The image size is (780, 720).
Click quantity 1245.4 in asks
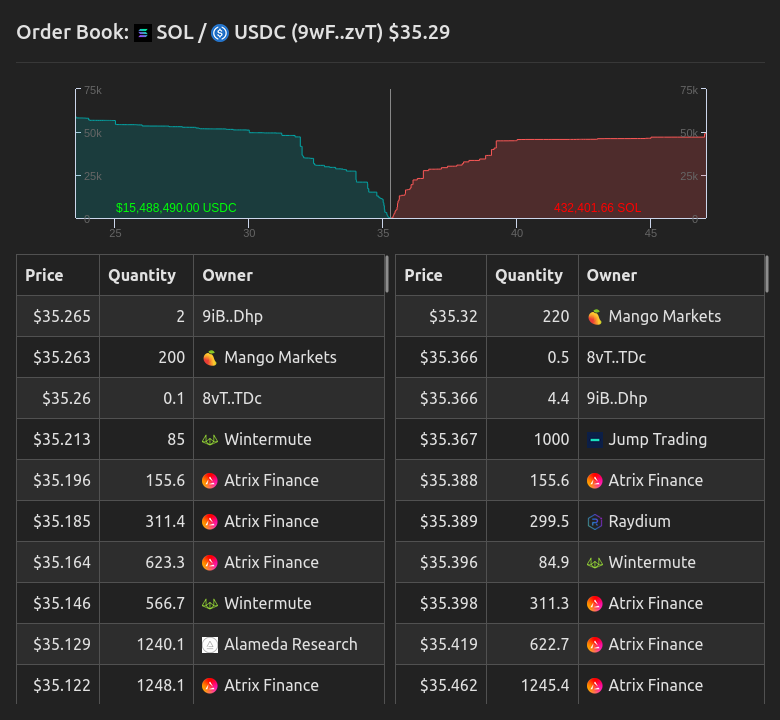click(545, 686)
